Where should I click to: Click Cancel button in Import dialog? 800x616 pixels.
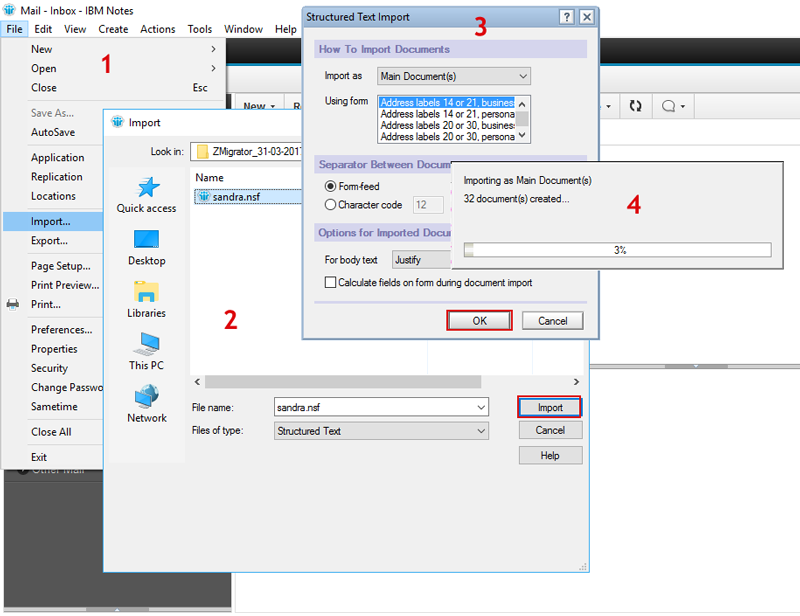(x=550, y=430)
